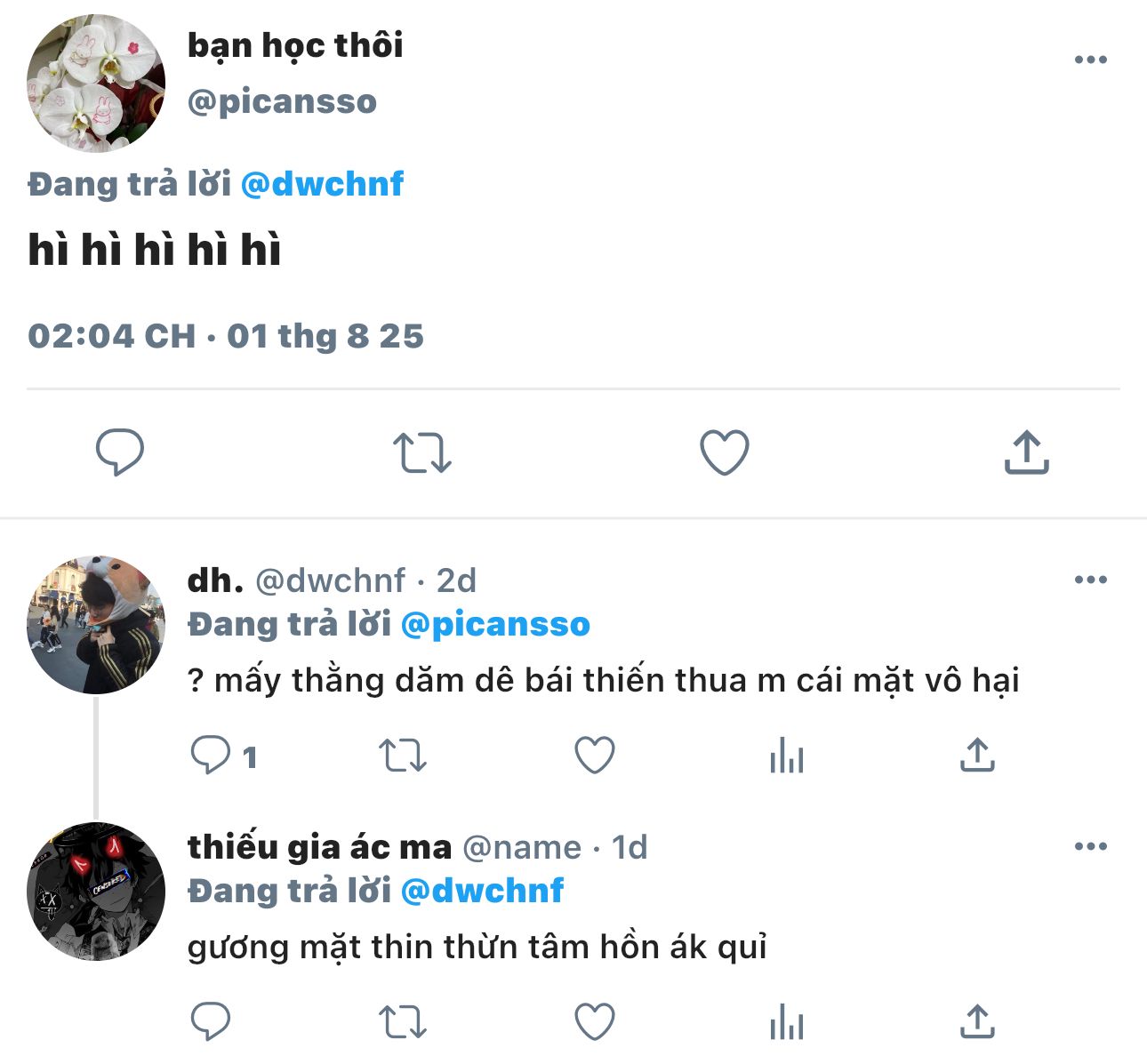
Task: Open reply thread on dh.'s tweet
Action: click(x=212, y=756)
